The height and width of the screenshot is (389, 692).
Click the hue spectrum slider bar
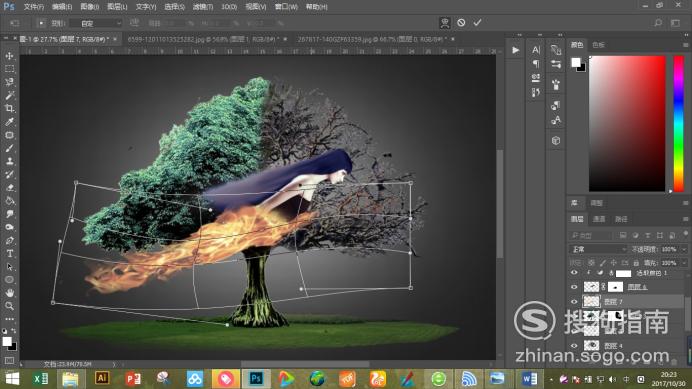coord(678,123)
